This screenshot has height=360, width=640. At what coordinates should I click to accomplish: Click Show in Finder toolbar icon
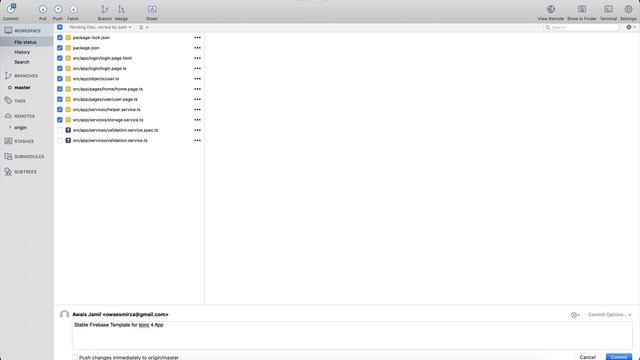[x=582, y=9]
